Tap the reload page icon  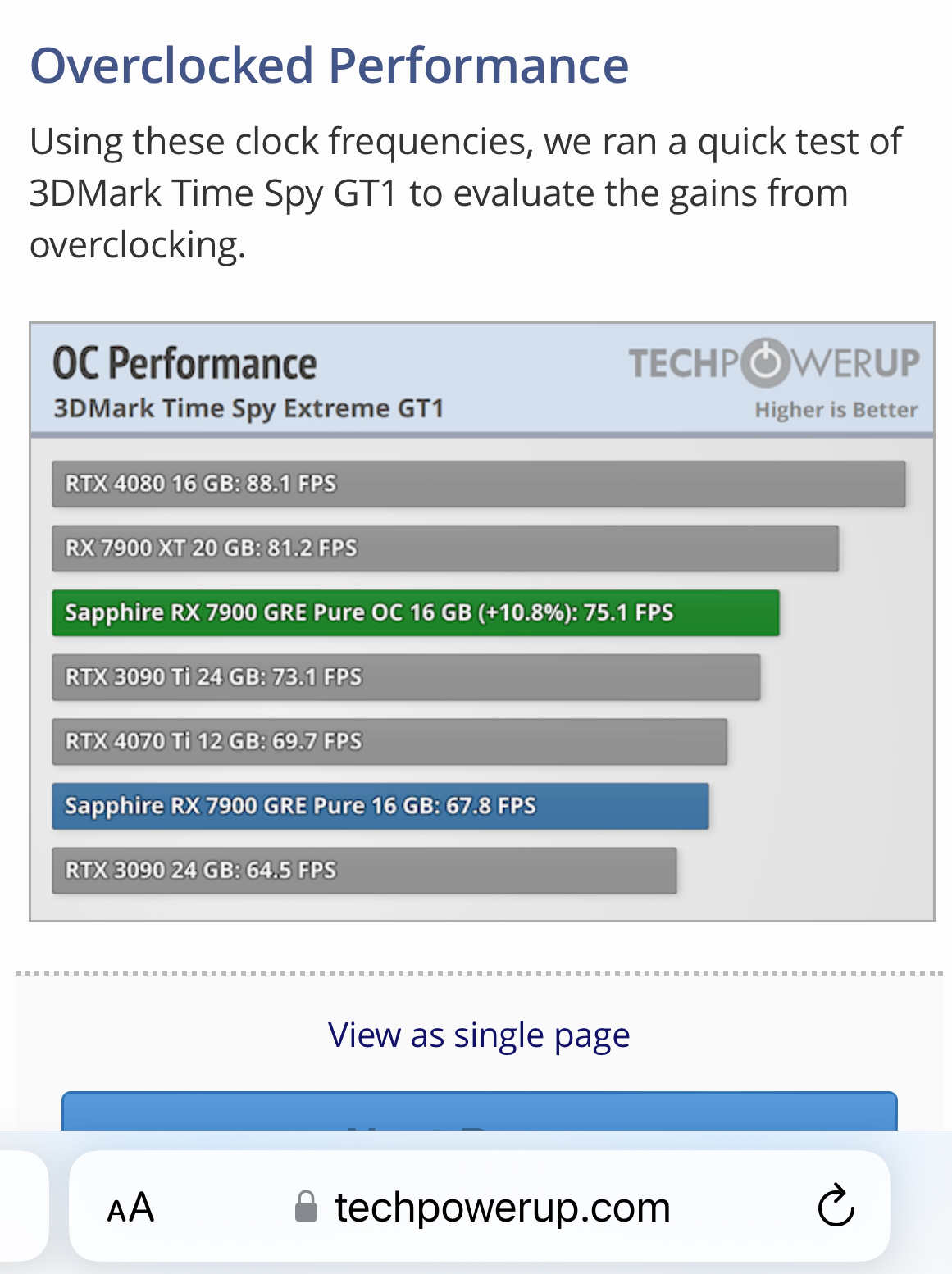tap(836, 1205)
